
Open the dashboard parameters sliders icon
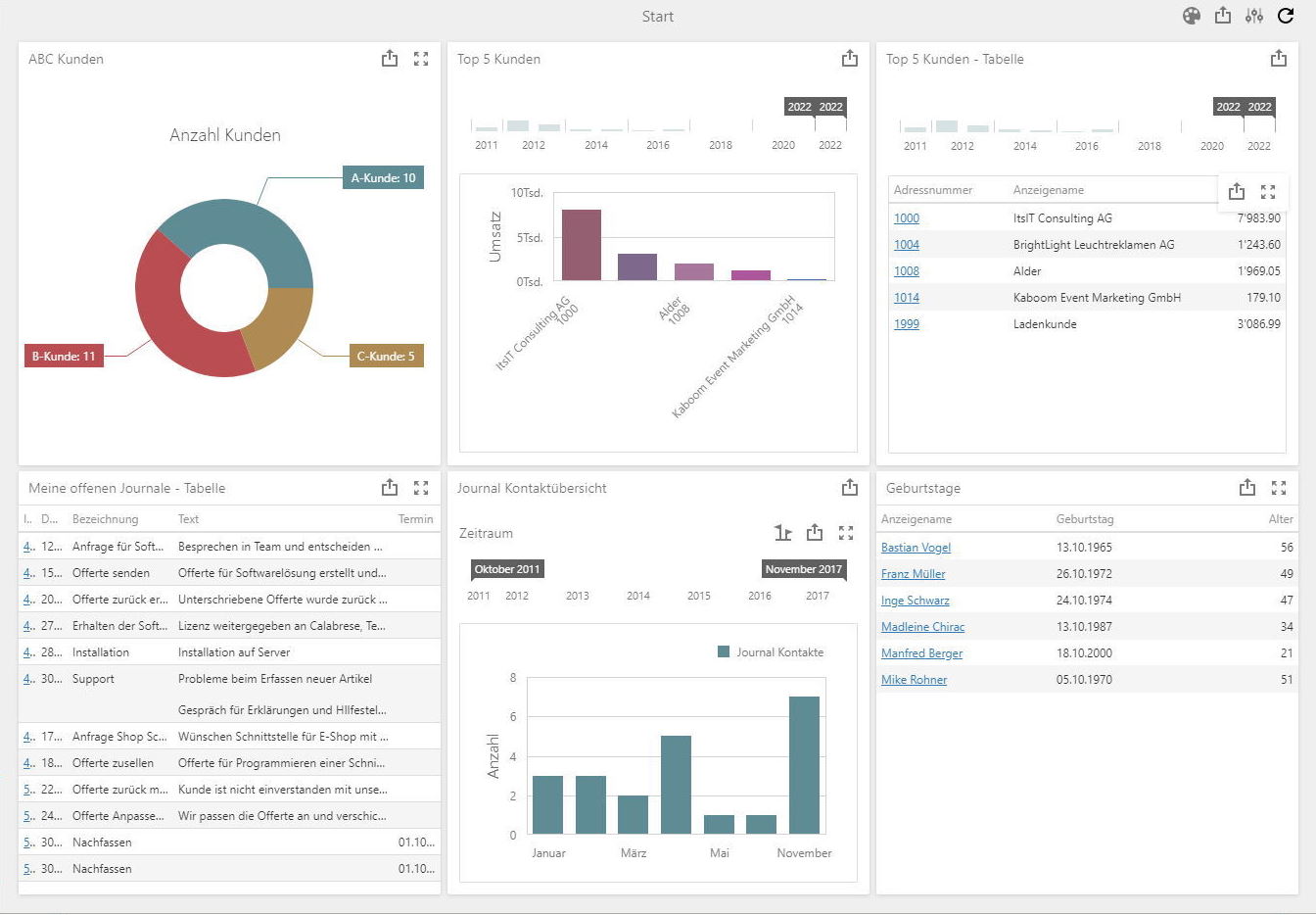point(1254,16)
